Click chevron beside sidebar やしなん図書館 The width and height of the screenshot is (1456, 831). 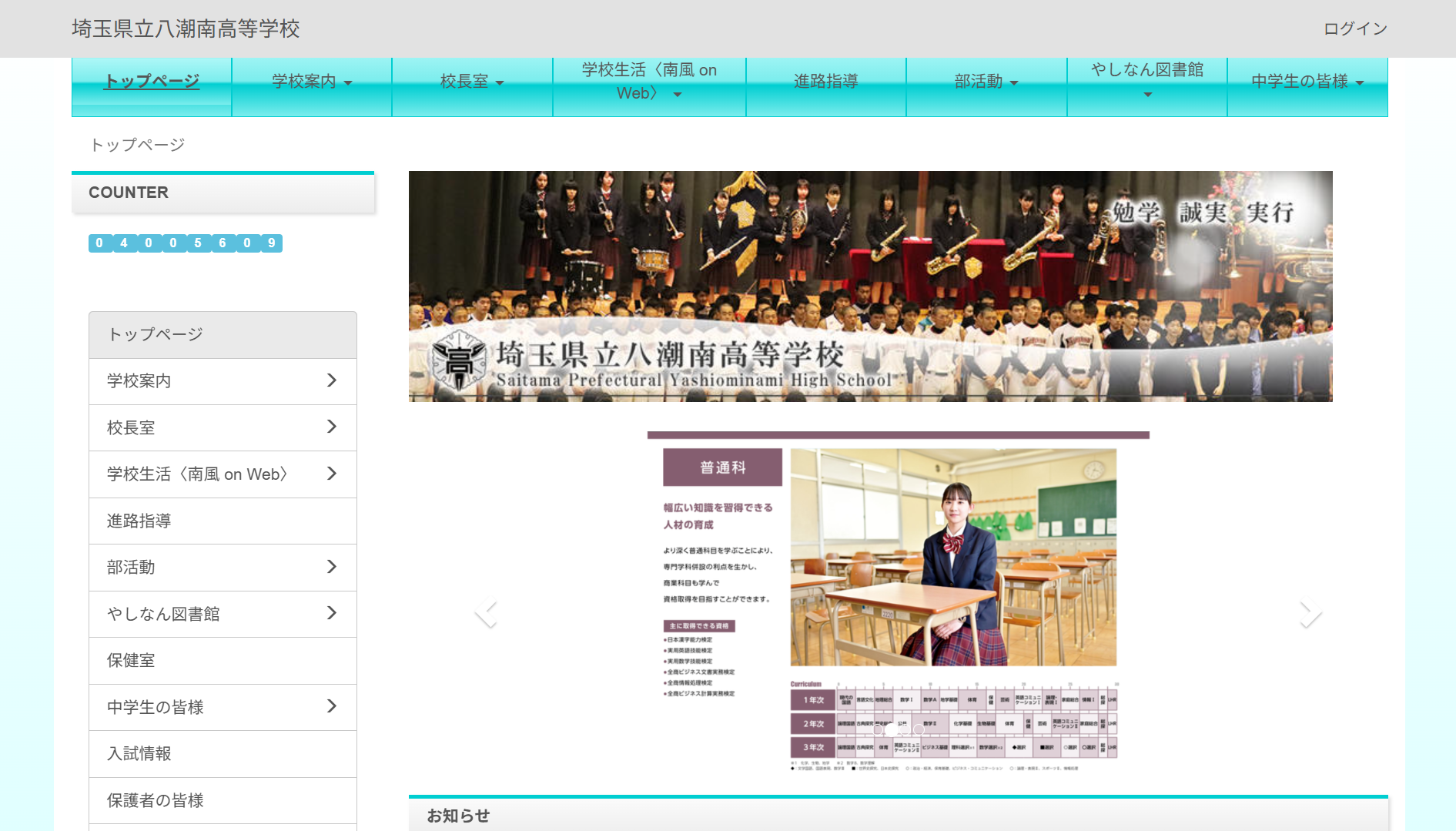[332, 613]
